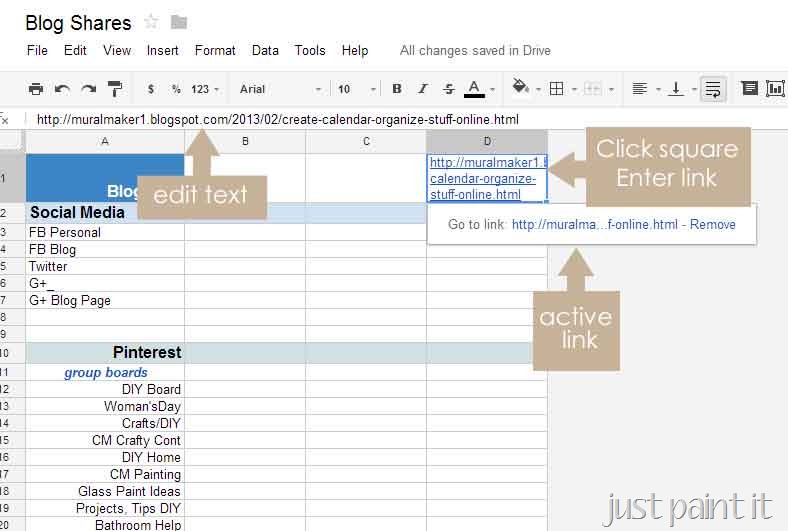The height and width of the screenshot is (531, 788).
Task: Expand the horizontal align dropdown arrow
Action: click(658, 89)
